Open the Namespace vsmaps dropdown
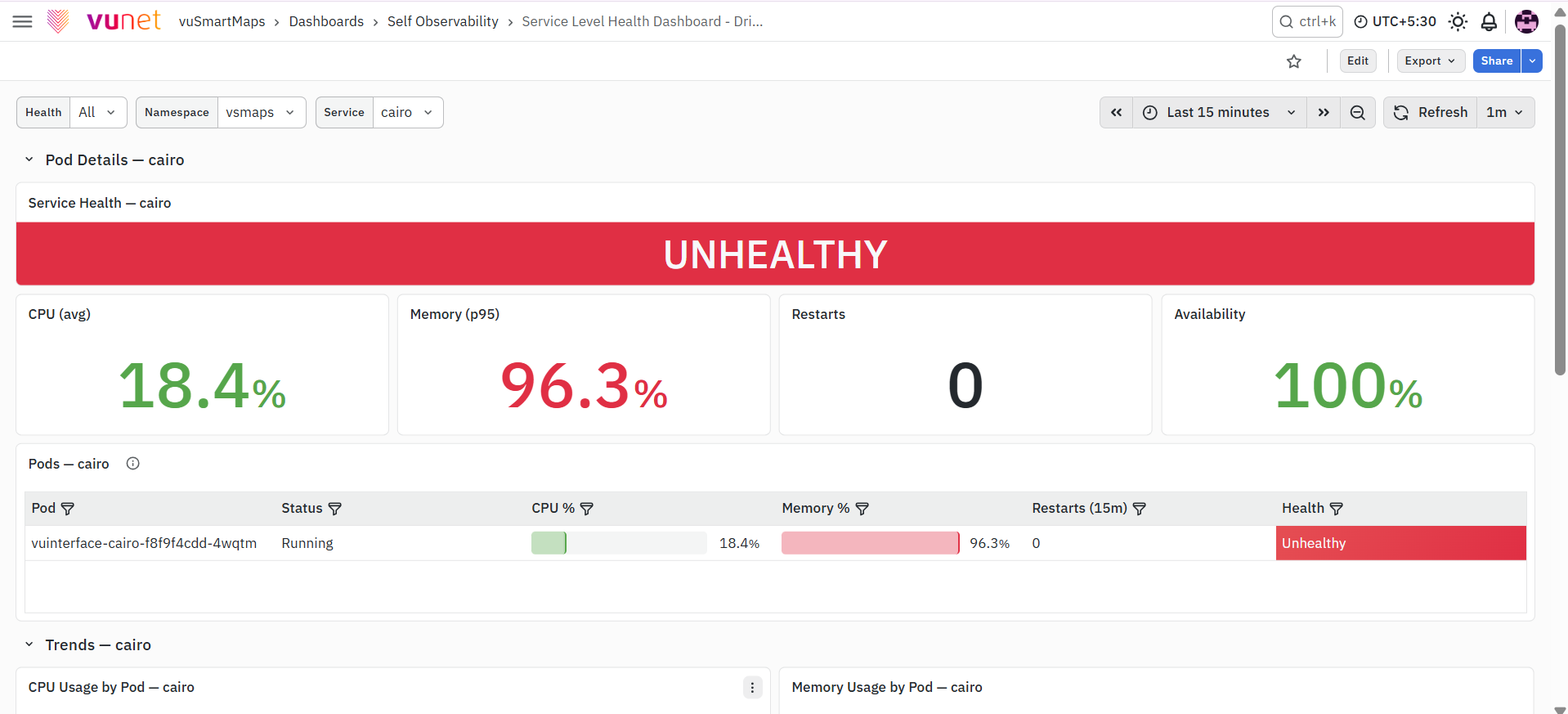Viewport: 1568px width, 714px height. (261, 113)
